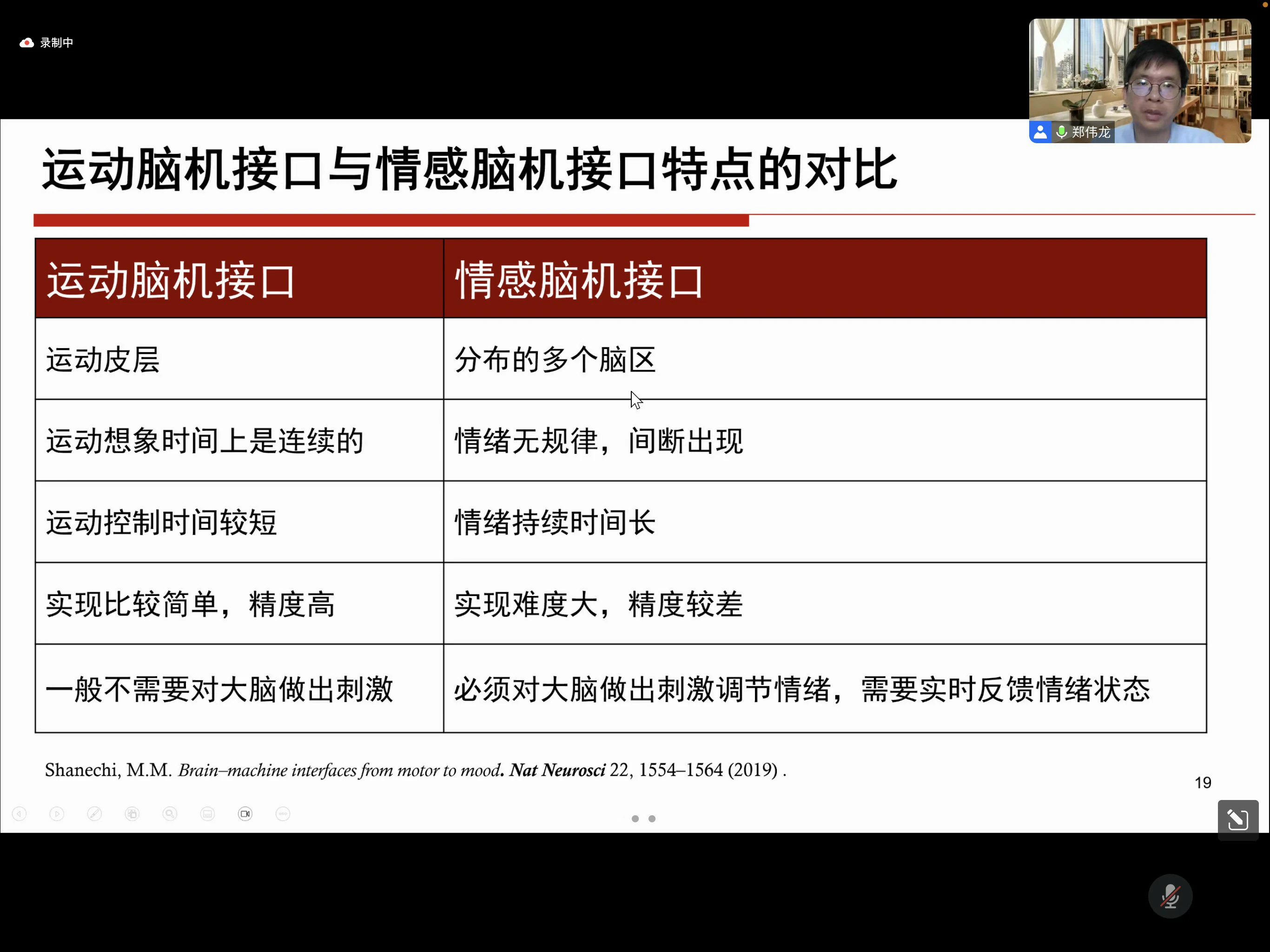This screenshot has width=1270, height=952.
Task: Click the Shanechi citation text
Action: click(x=415, y=770)
